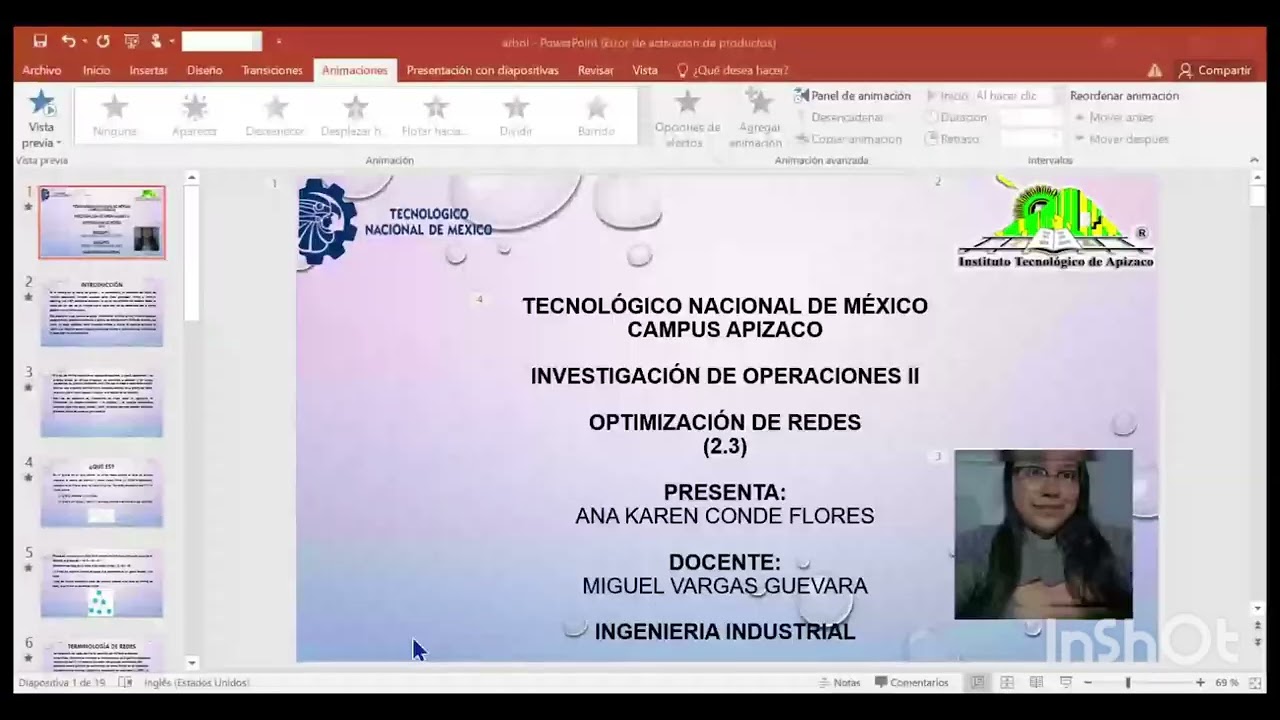
Task: Save the presentation using the floppy disk icon
Action: point(40,41)
